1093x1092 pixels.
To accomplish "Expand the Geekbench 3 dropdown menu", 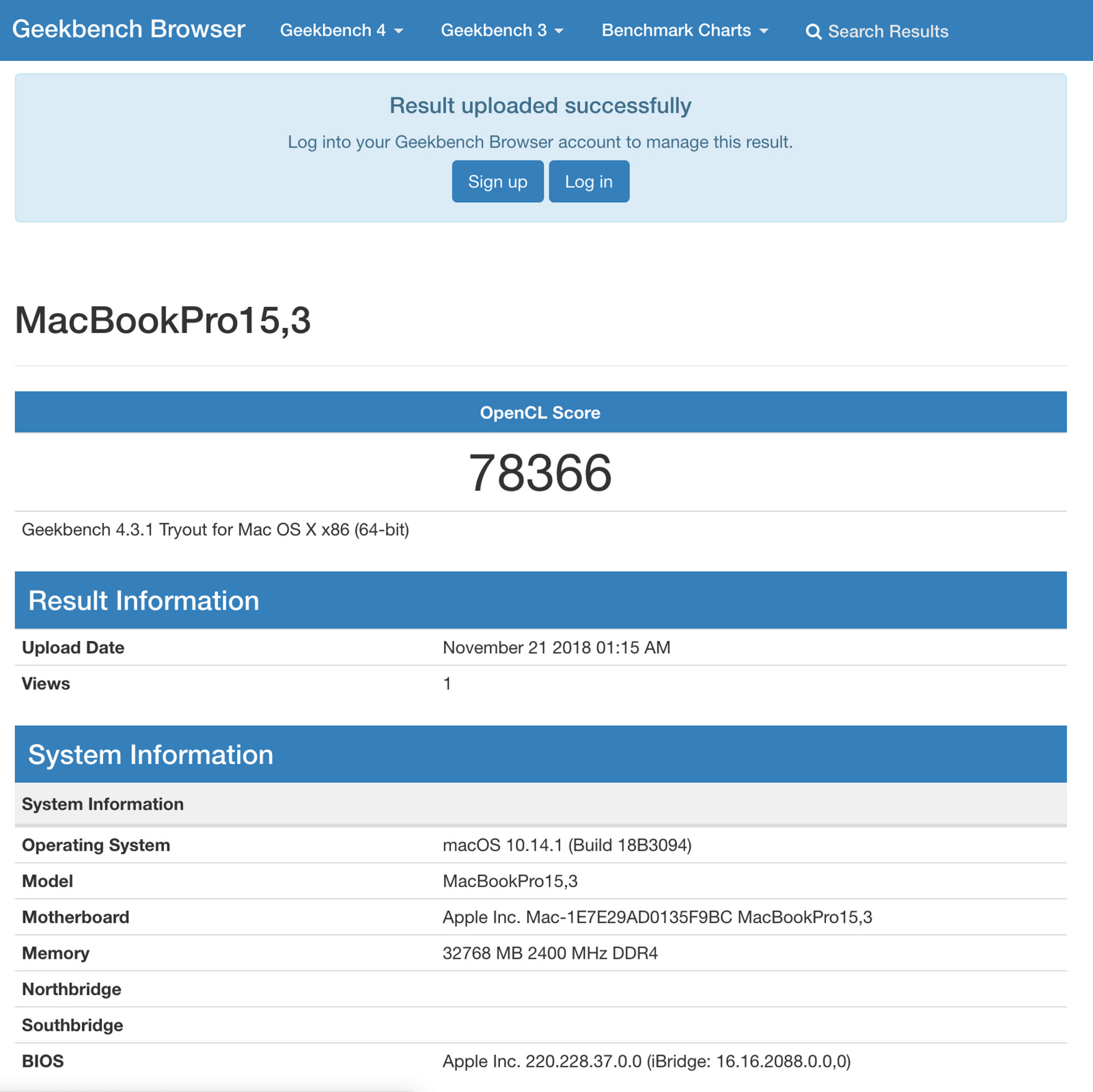I will pos(502,30).
